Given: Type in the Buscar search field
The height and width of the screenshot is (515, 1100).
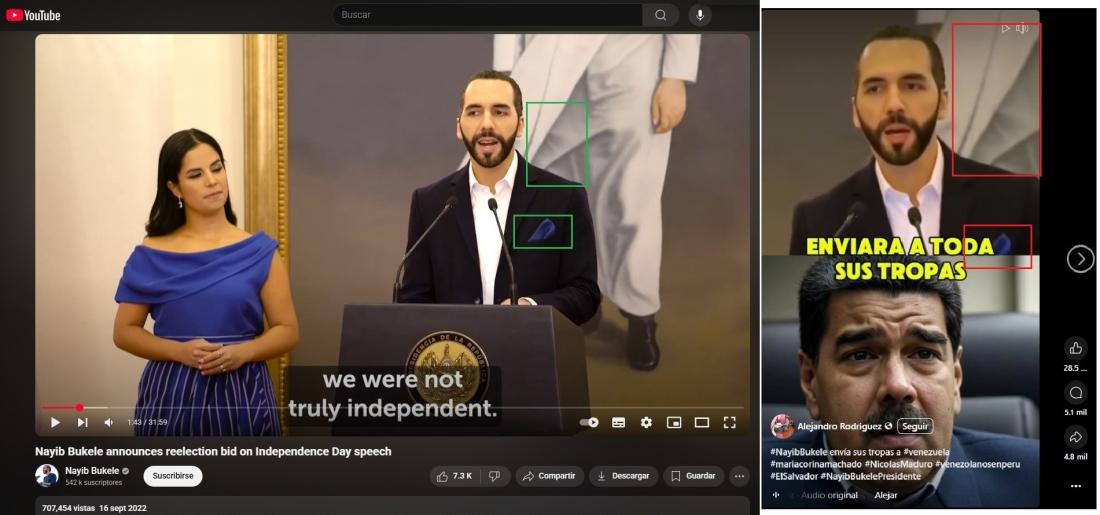Looking at the screenshot, I should (x=490, y=15).
